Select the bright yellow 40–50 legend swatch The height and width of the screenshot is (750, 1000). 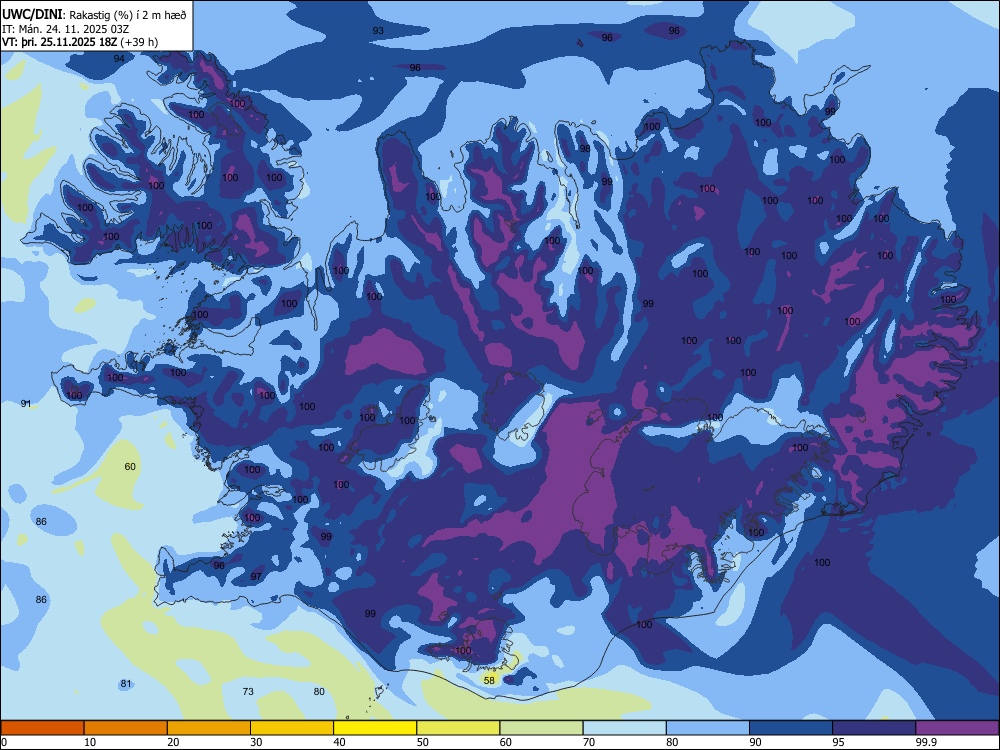coord(375,728)
